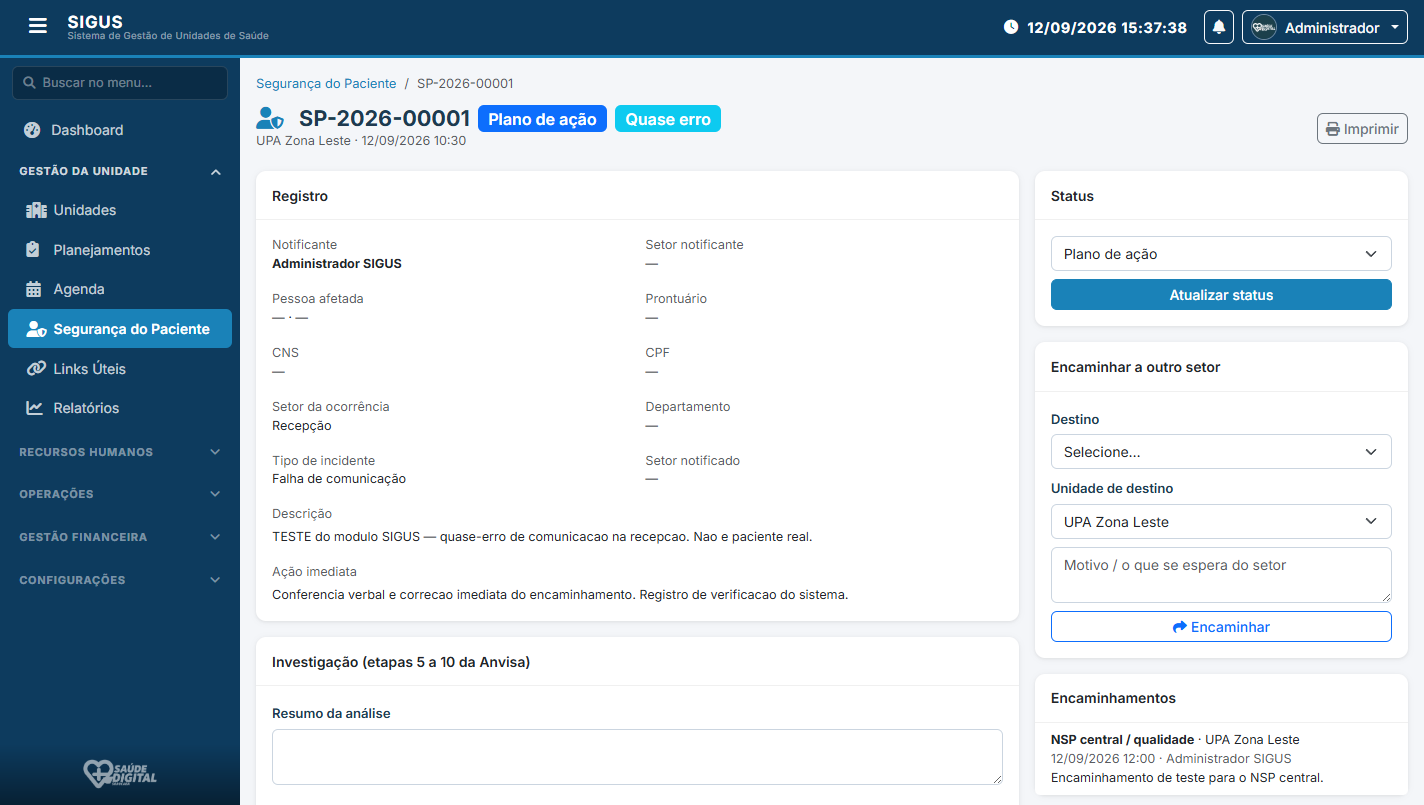
Task: Click the Agenda calendar icon
Action: point(33,289)
